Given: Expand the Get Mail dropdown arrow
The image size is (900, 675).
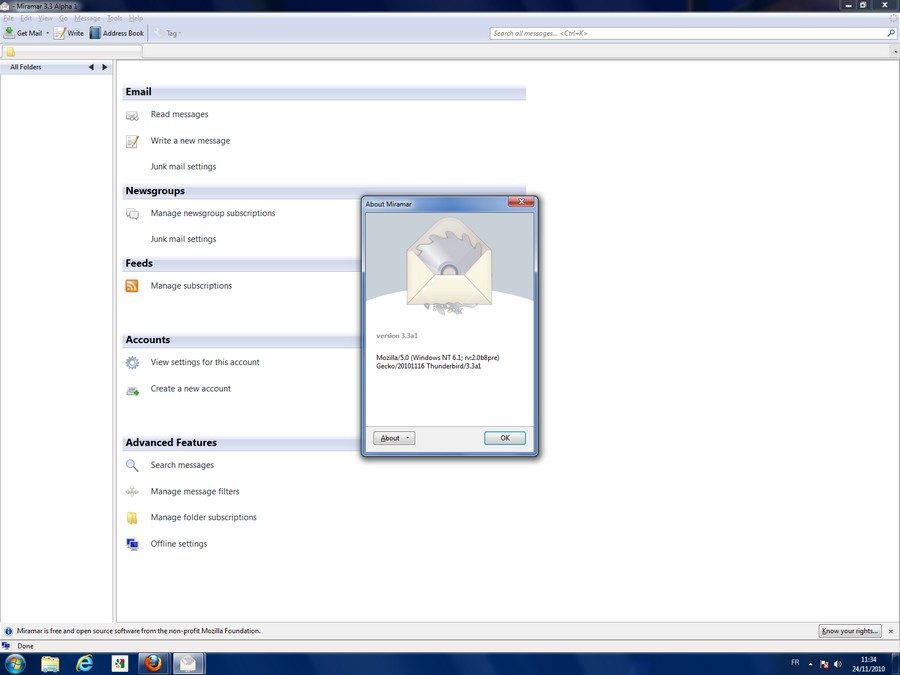Looking at the screenshot, I should [x=47, y=34].
